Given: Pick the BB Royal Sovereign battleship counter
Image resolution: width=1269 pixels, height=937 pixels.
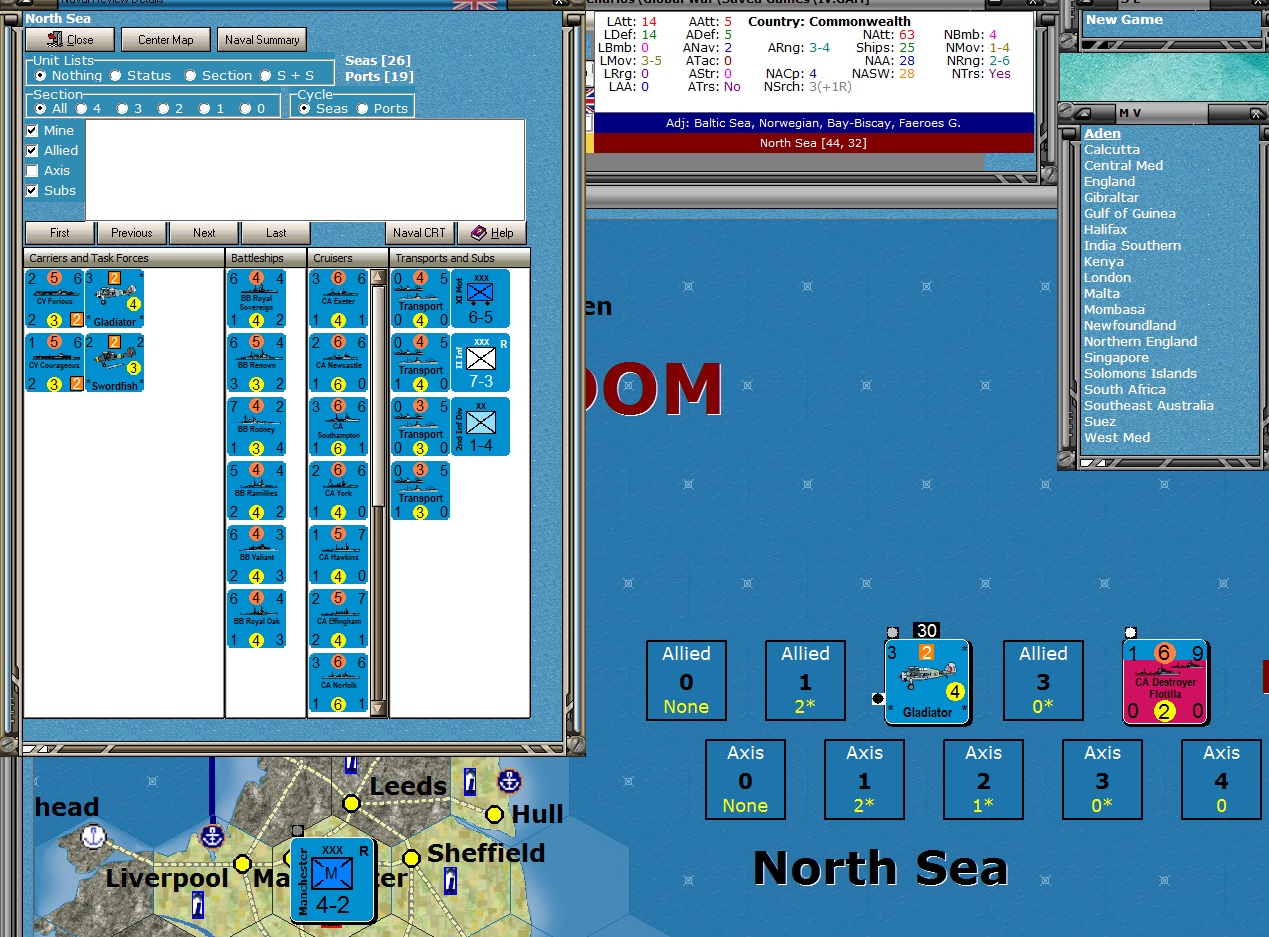Looking at the screenshot, I should tap(257, 299).
